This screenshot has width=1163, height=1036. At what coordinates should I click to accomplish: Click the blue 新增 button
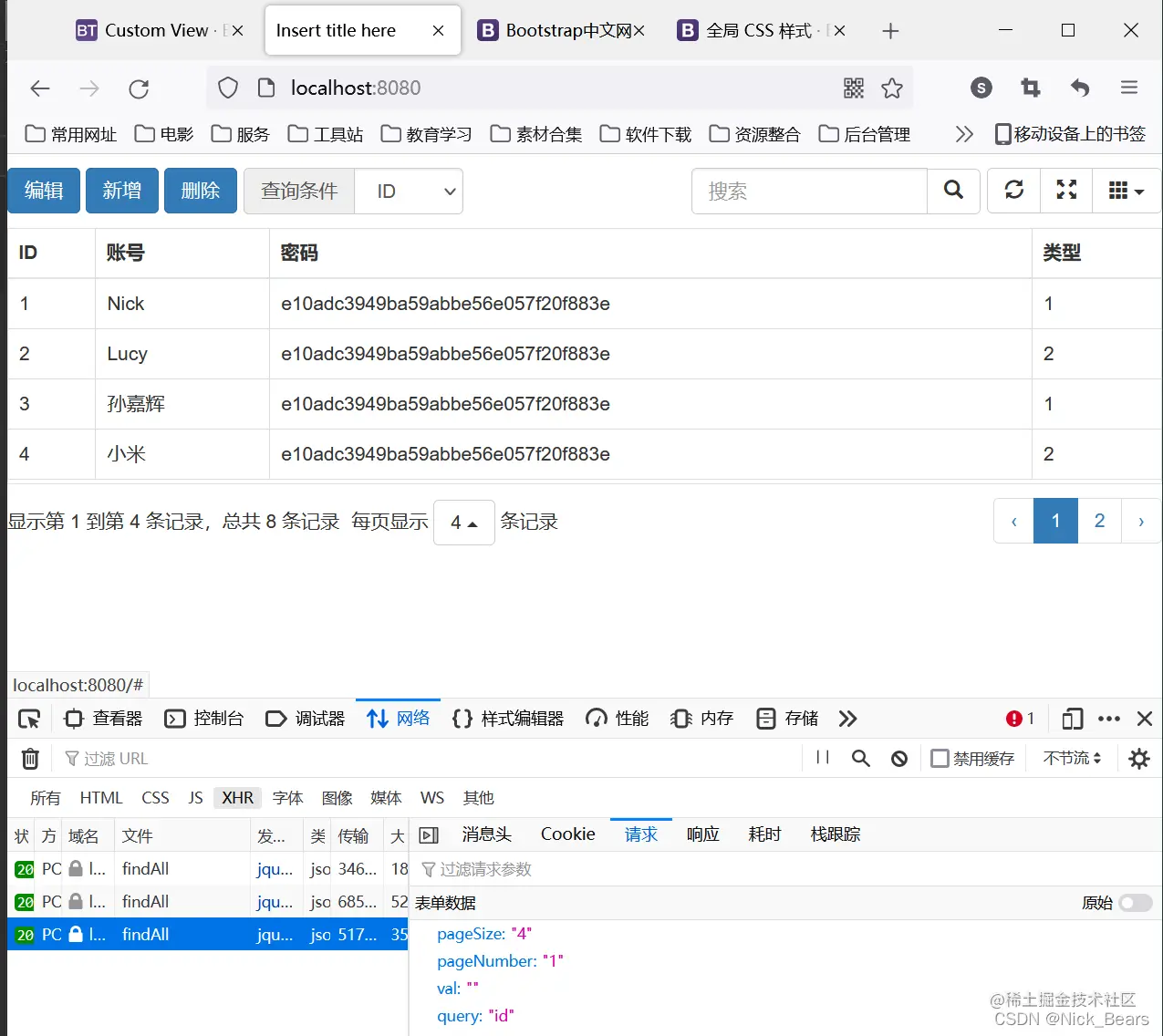122,191
